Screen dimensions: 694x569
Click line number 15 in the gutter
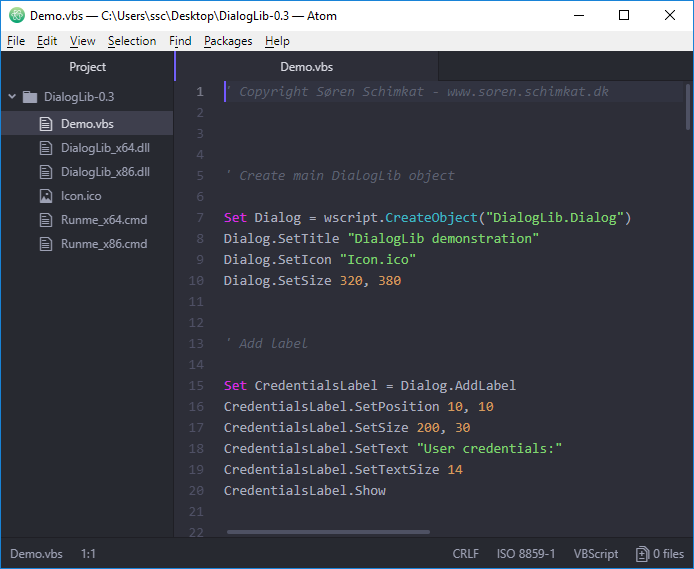pos(196,385)
